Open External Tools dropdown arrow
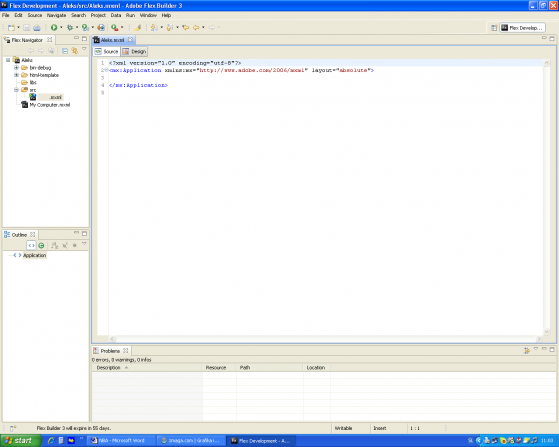Viewport: 559px width, 447px height. pos(122,27)
